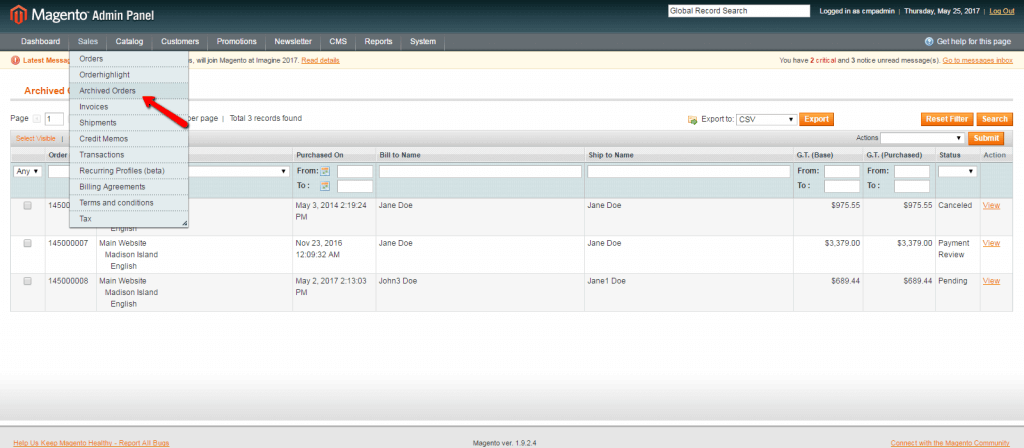Open the Export to CSV dropdown

[x=766, y=119]
